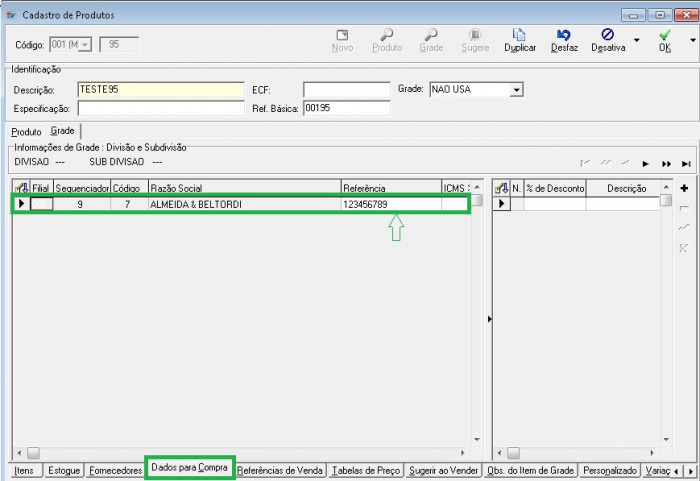Click the Filial cell in the ALMEIDA & BELTORDI row
Screen dimensions: 700x481
(41, 204)
